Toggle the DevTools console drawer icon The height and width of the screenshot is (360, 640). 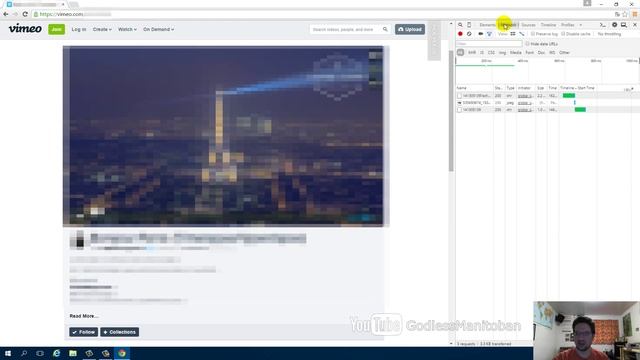pos(602,25)
